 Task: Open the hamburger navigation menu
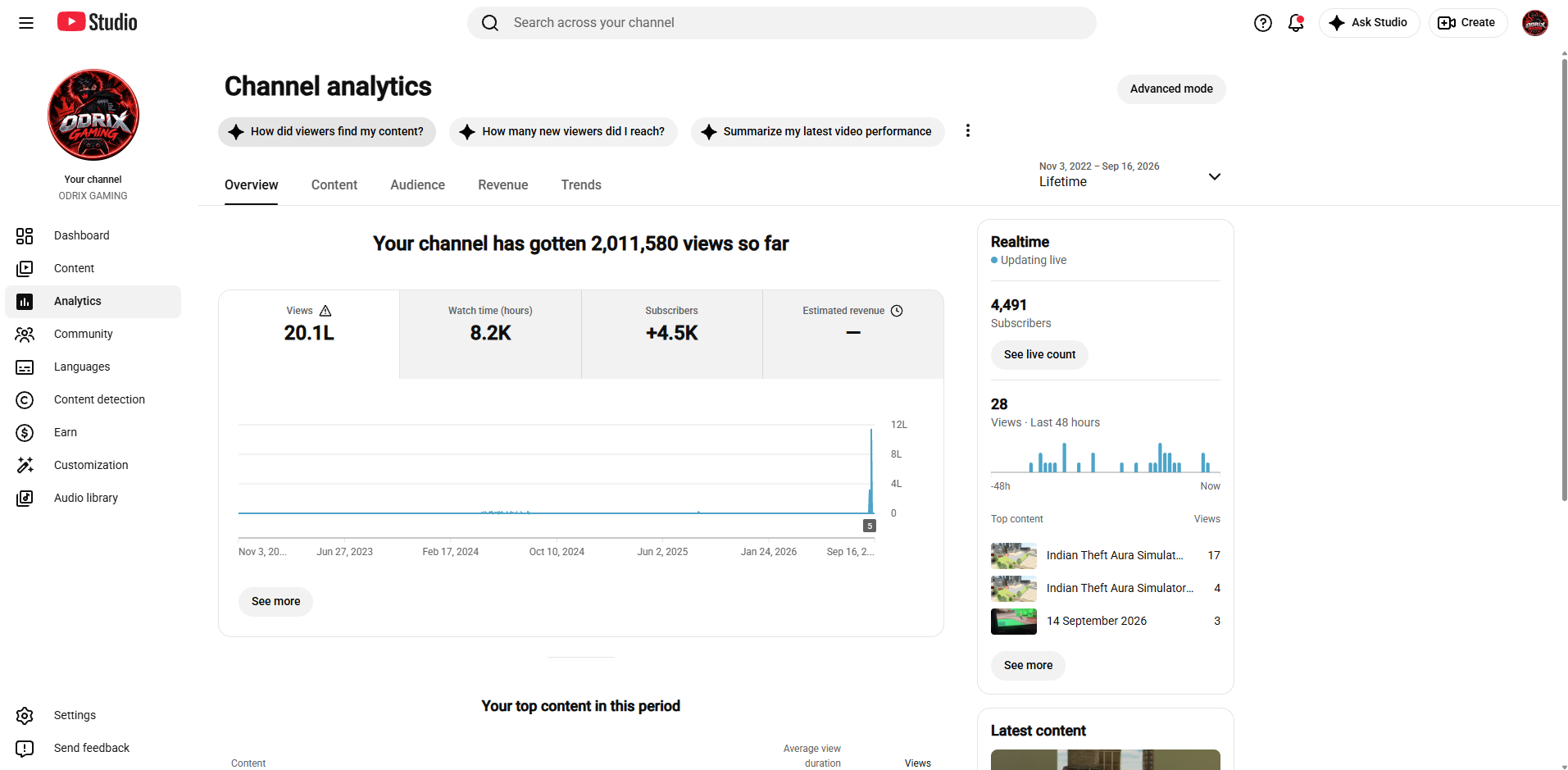point(26,23)
